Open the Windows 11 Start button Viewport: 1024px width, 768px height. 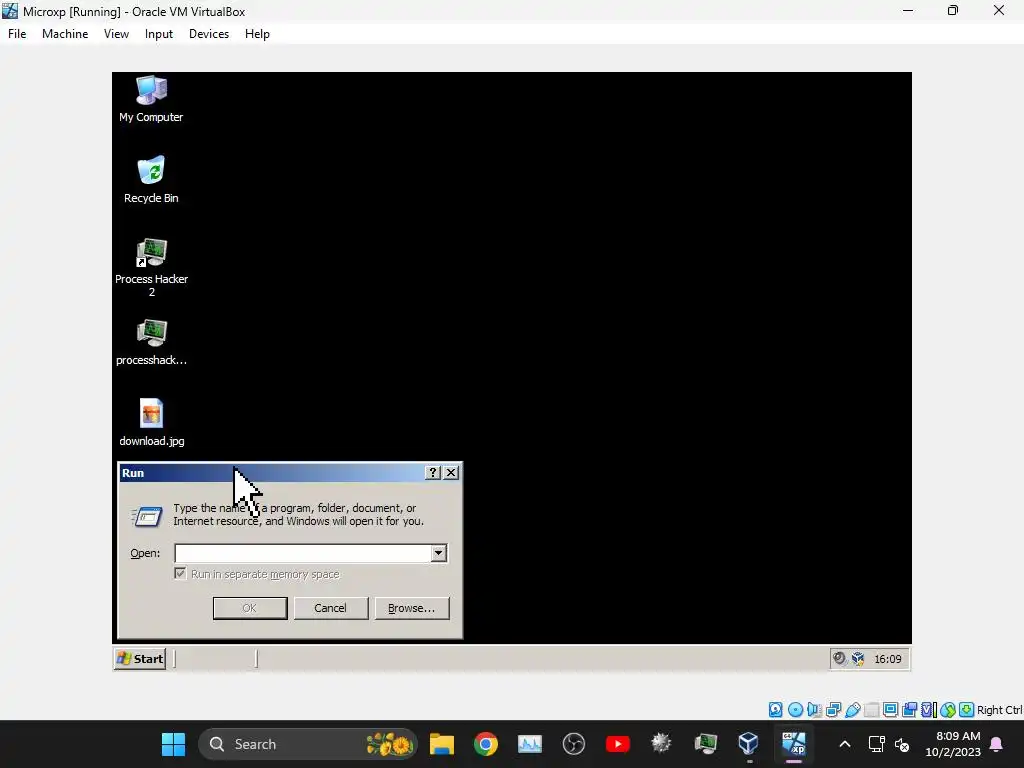click(173, 744)
